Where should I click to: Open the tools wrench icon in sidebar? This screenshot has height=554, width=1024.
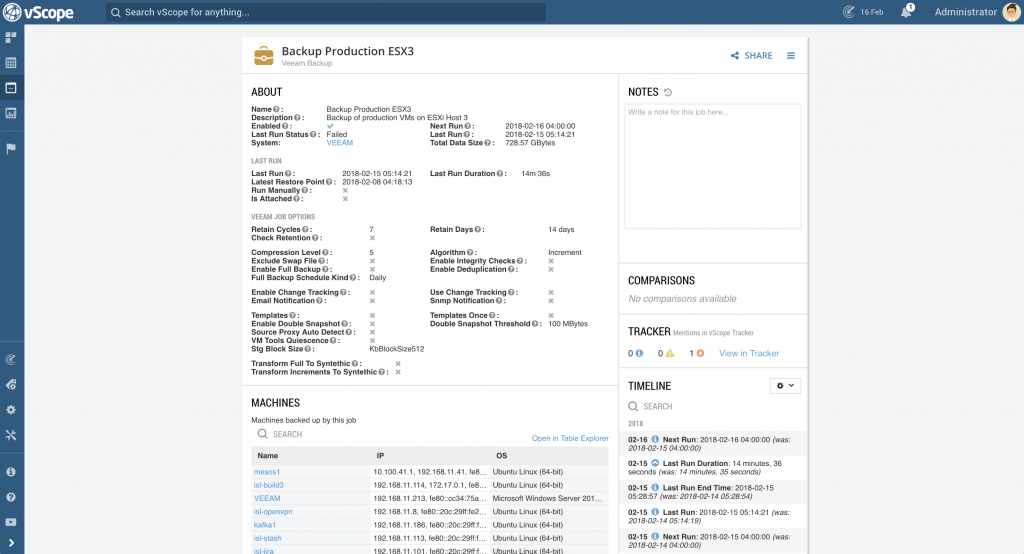(10, 435)
